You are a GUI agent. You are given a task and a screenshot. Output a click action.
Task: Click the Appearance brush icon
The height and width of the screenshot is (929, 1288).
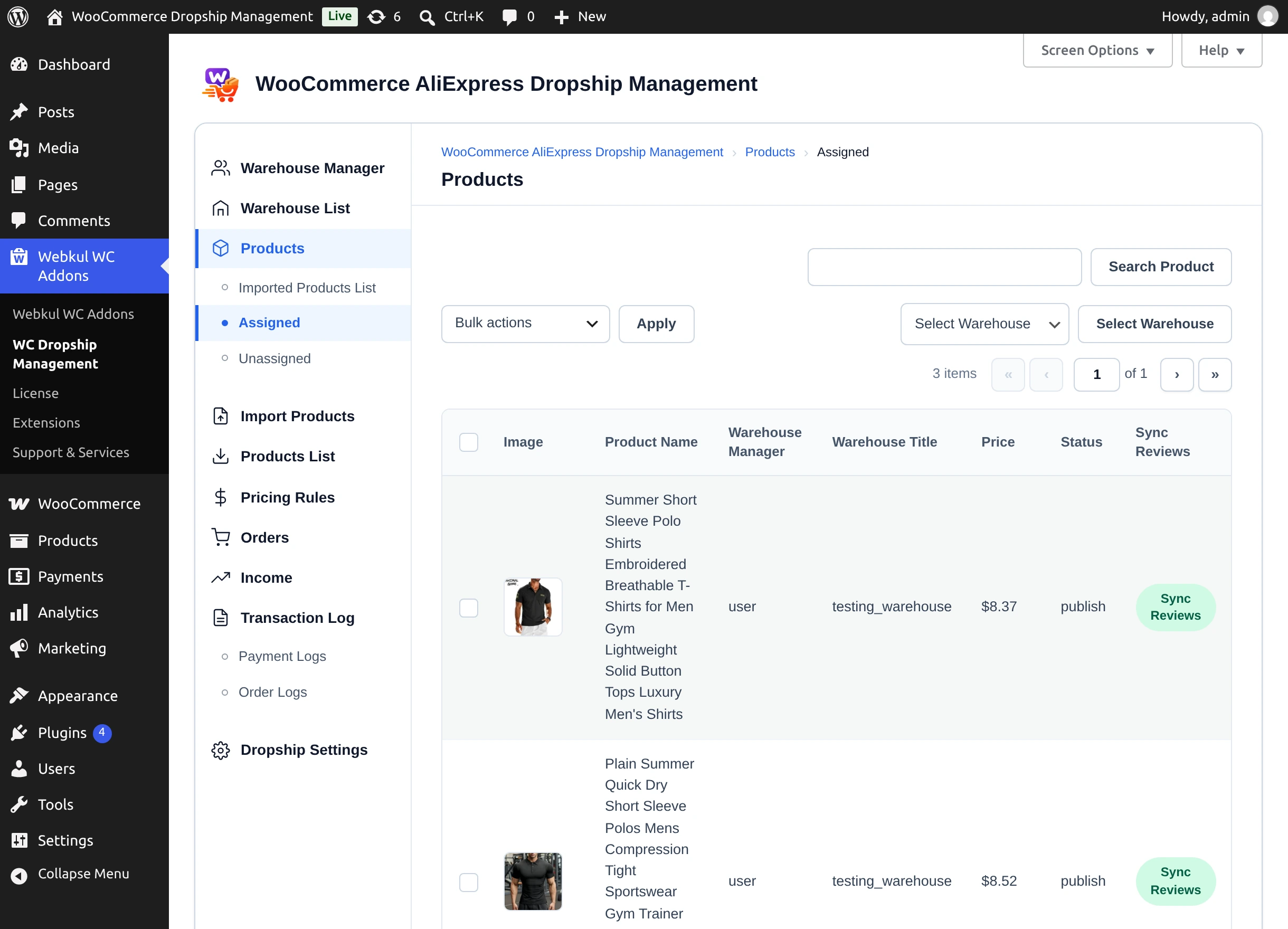19,695
